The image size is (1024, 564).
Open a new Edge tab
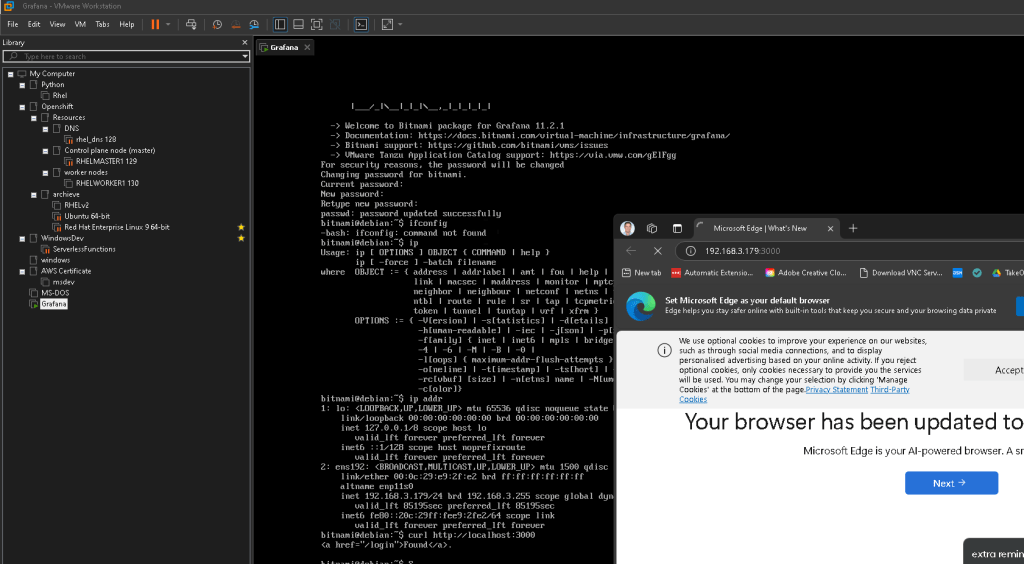coord(853,228)
